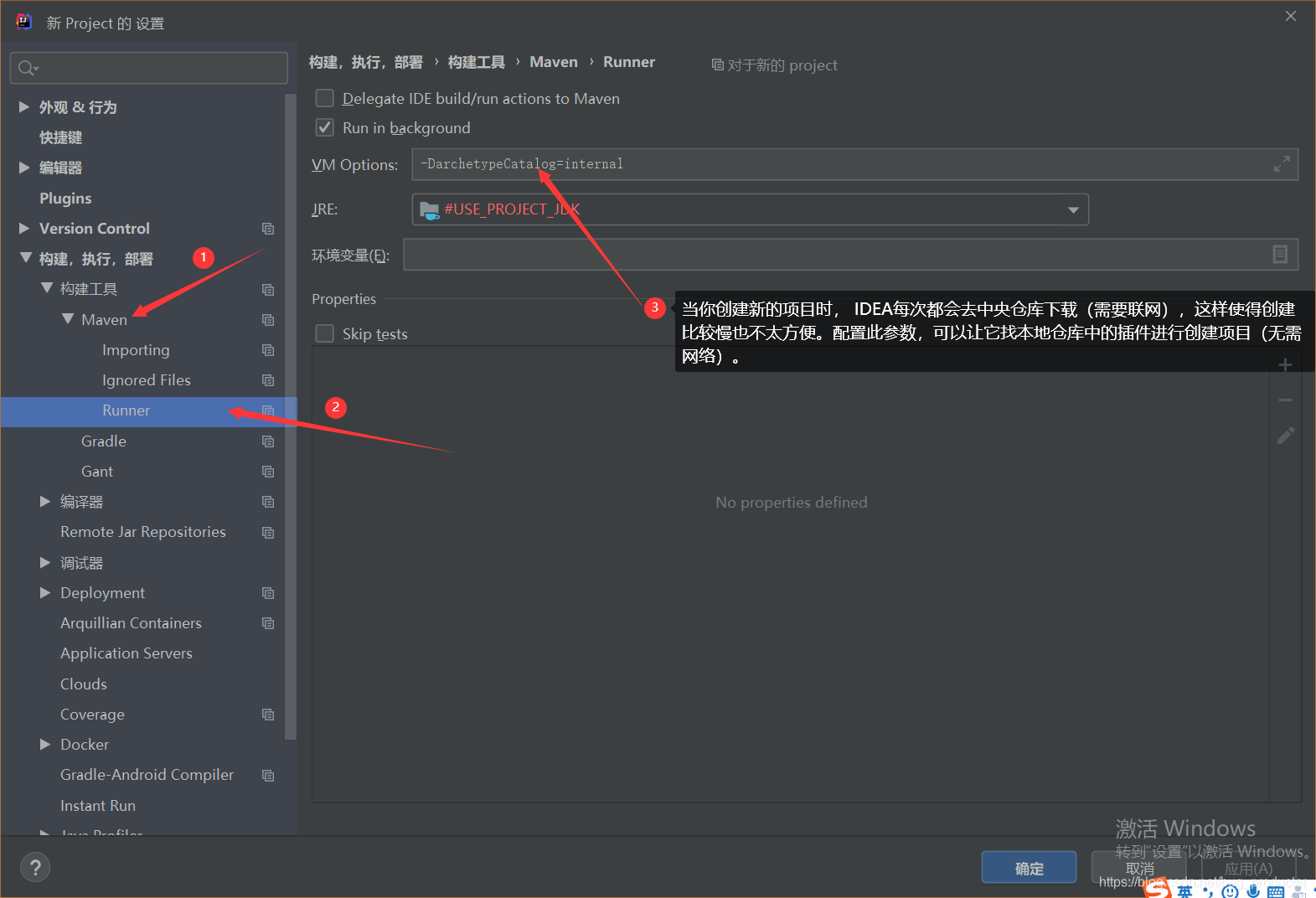Click project-level icon beside Arquillian Containers
Screen dimensions: 1316x898
pos(268,623)
